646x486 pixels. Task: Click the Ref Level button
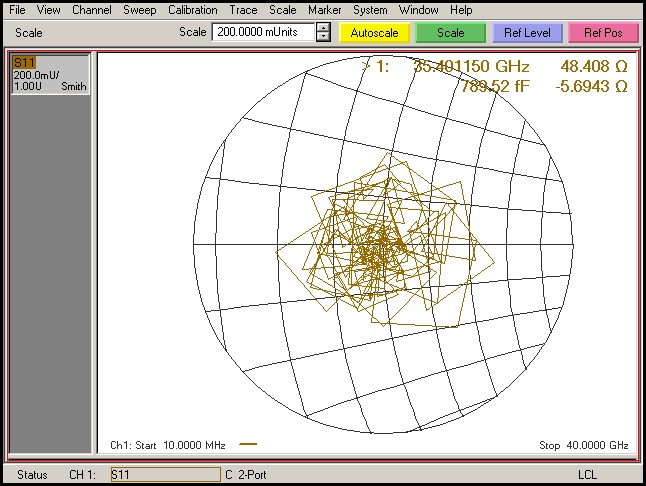(x=527, y=32)
